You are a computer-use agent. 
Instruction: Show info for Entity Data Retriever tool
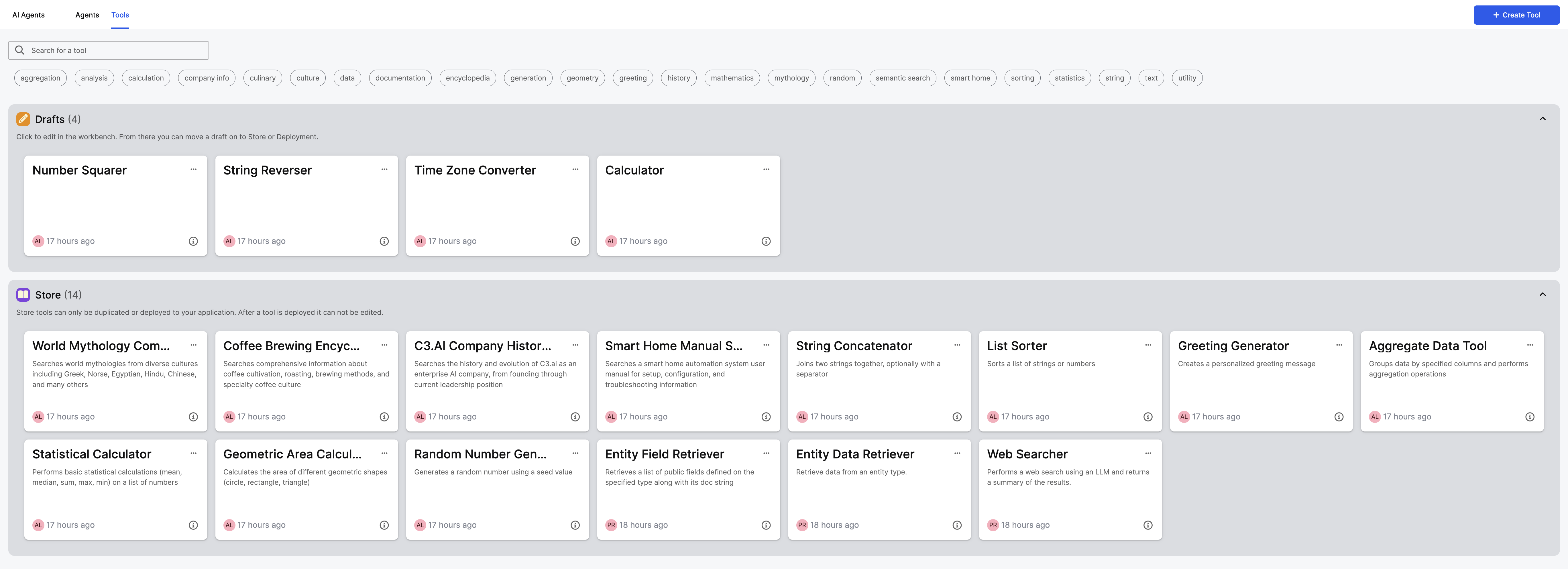pyautogui.click(x=957, y=525)
